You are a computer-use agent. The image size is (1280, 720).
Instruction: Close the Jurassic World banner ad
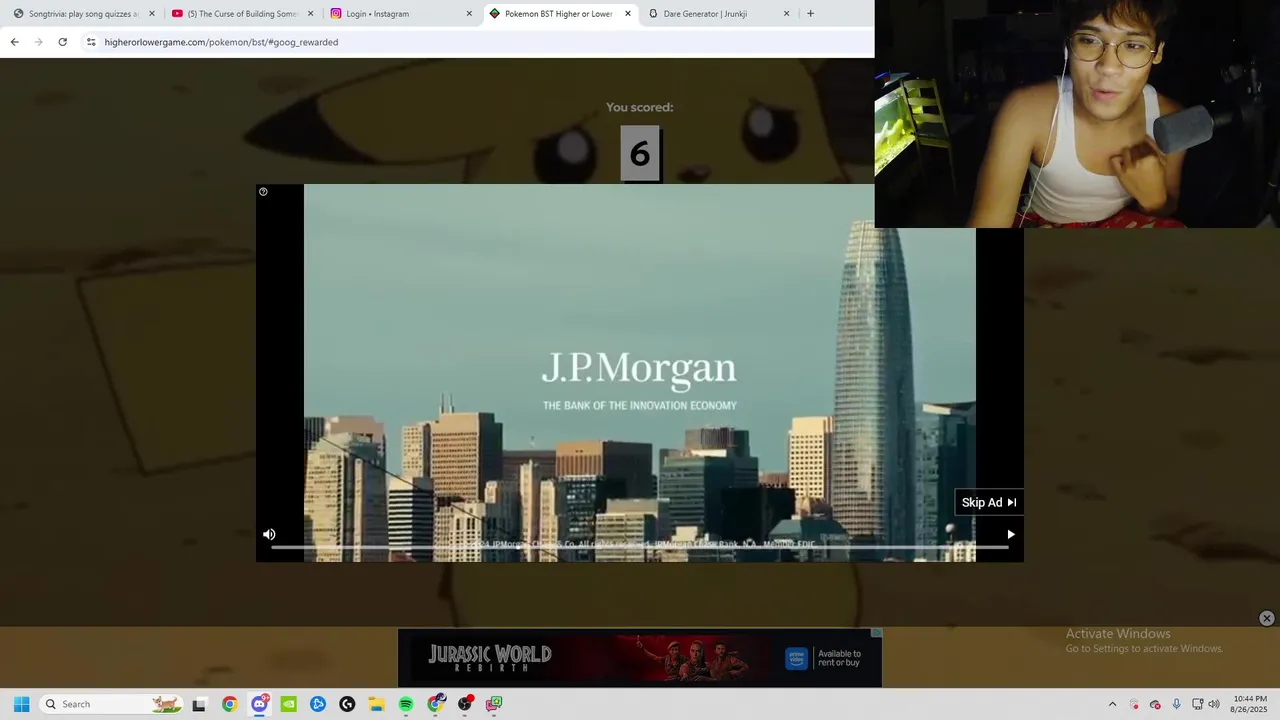(x=876, y=633)
